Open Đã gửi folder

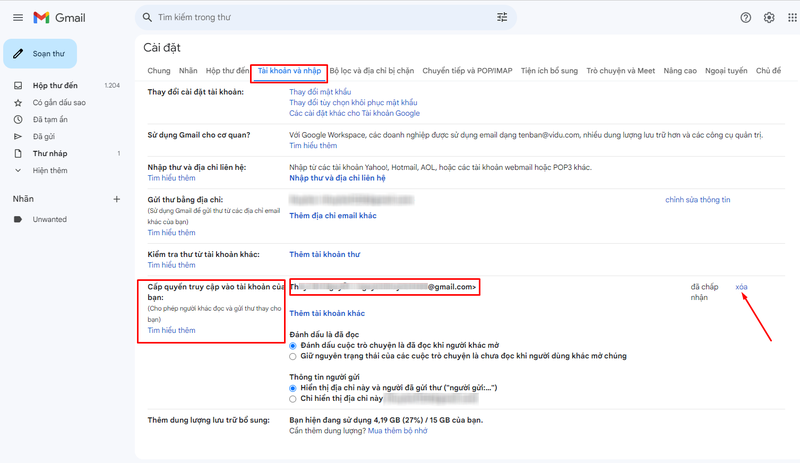point(44,136)
